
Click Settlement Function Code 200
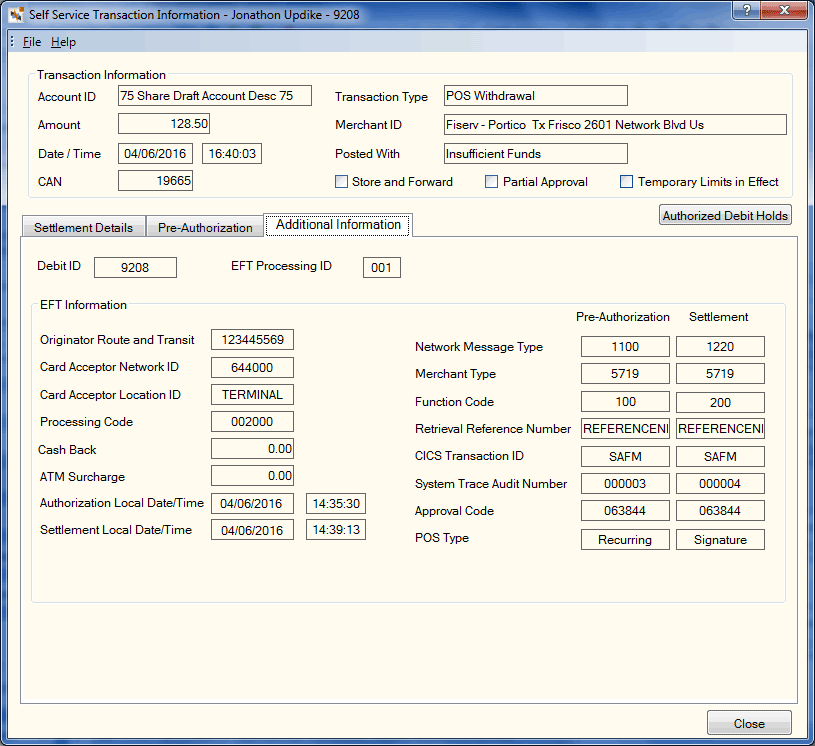click(x=720, y=402)
